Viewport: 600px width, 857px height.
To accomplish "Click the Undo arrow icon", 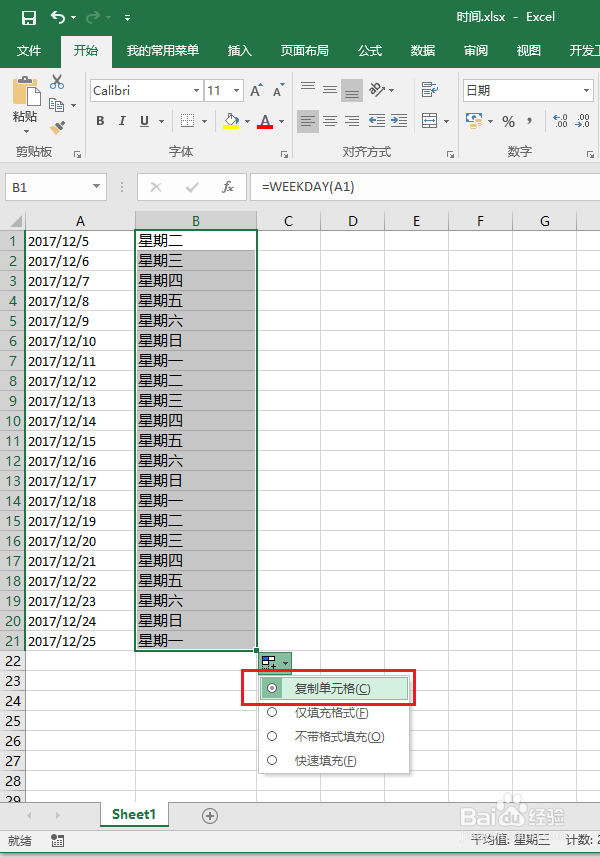I will tap(58, 17).
